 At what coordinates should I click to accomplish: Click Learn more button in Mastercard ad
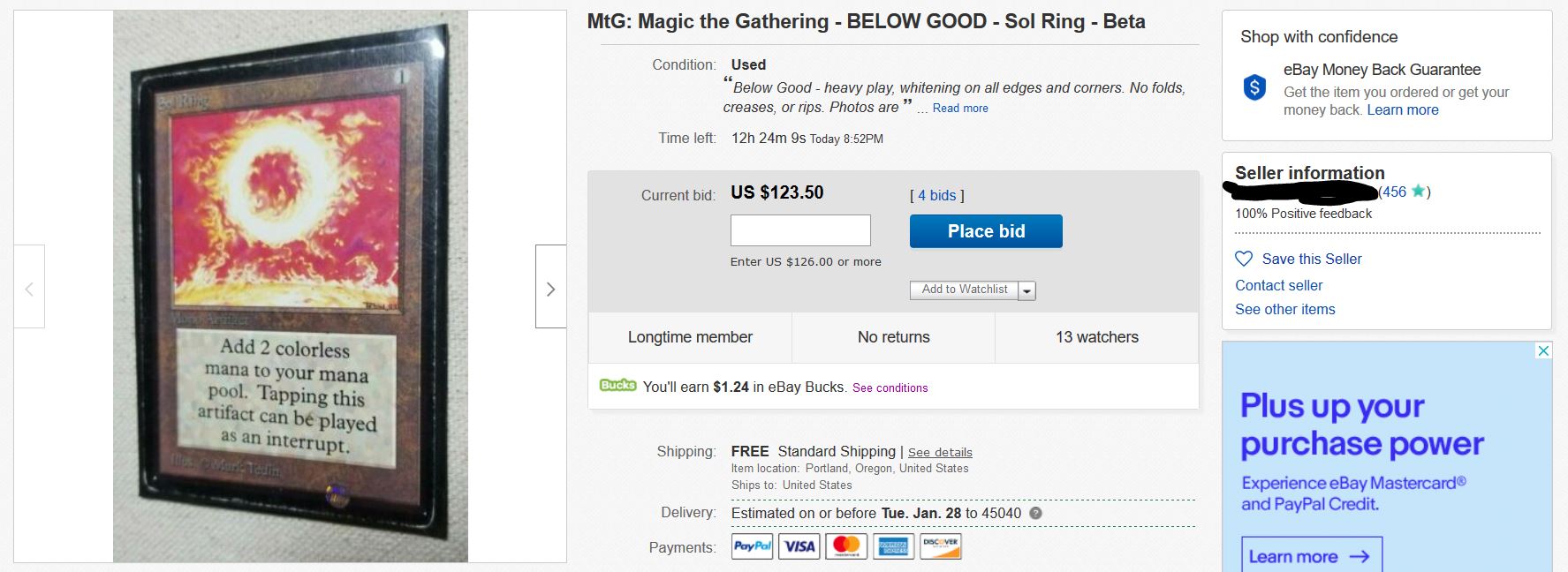tap(1311, 556)
